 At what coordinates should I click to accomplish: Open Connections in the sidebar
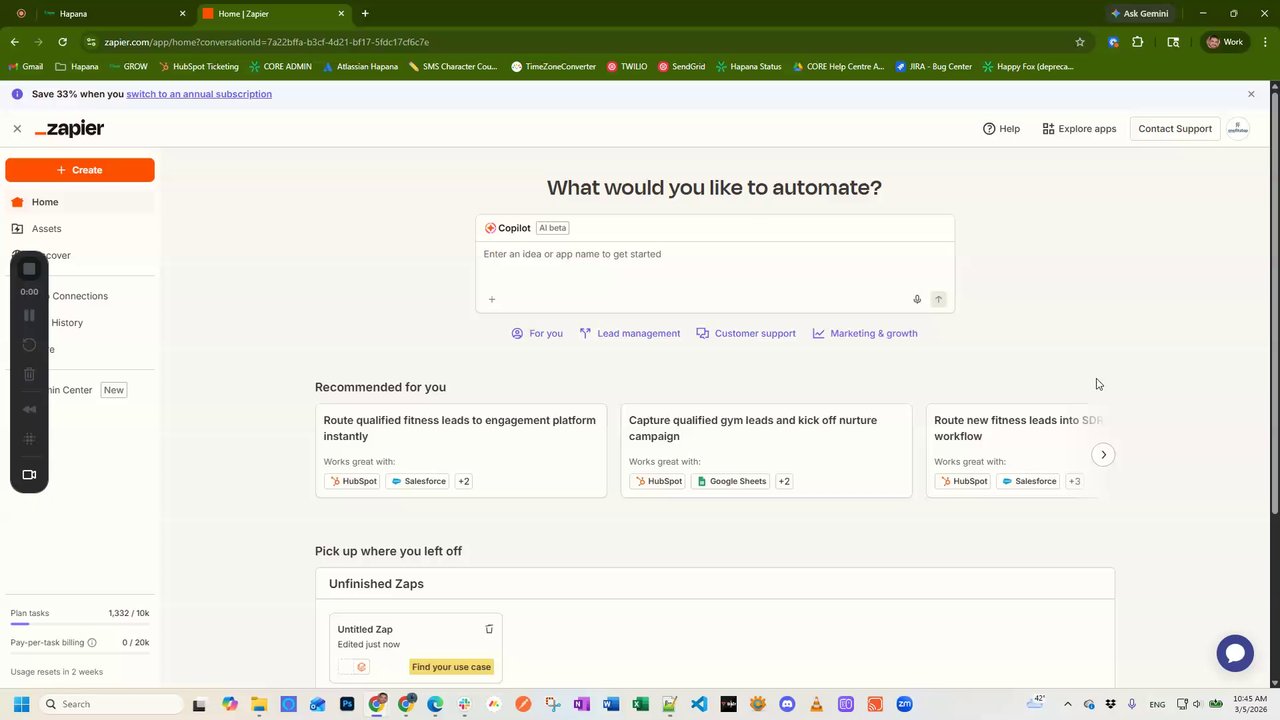point(80,296)
